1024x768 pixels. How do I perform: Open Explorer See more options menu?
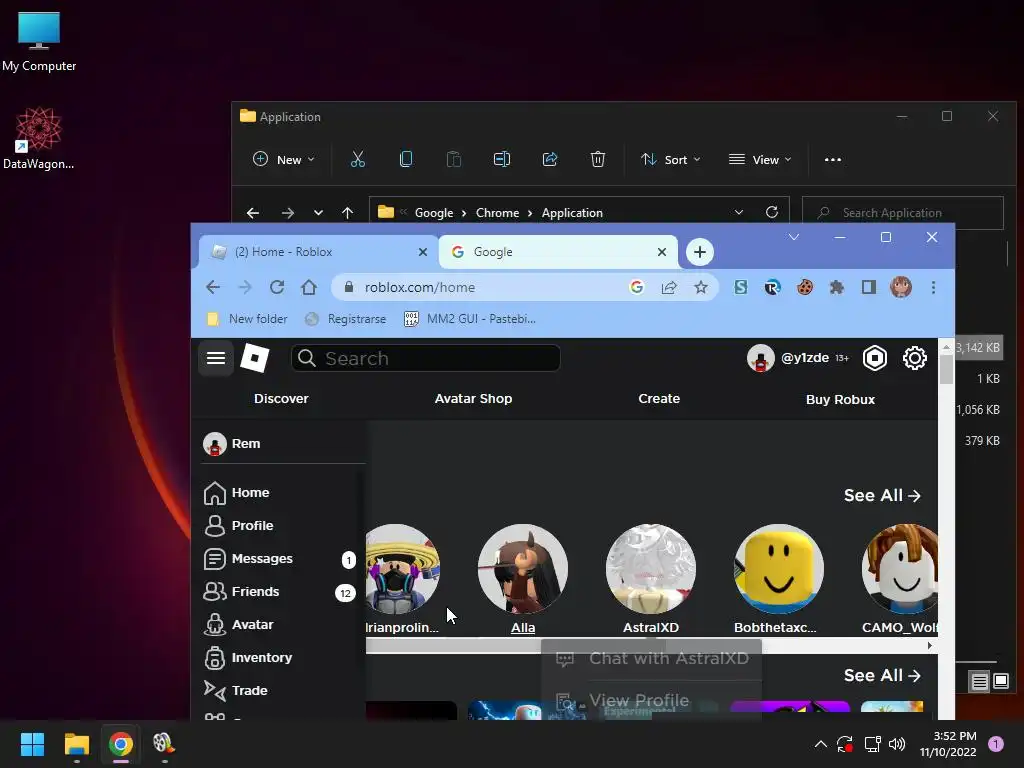pos(833,159)
